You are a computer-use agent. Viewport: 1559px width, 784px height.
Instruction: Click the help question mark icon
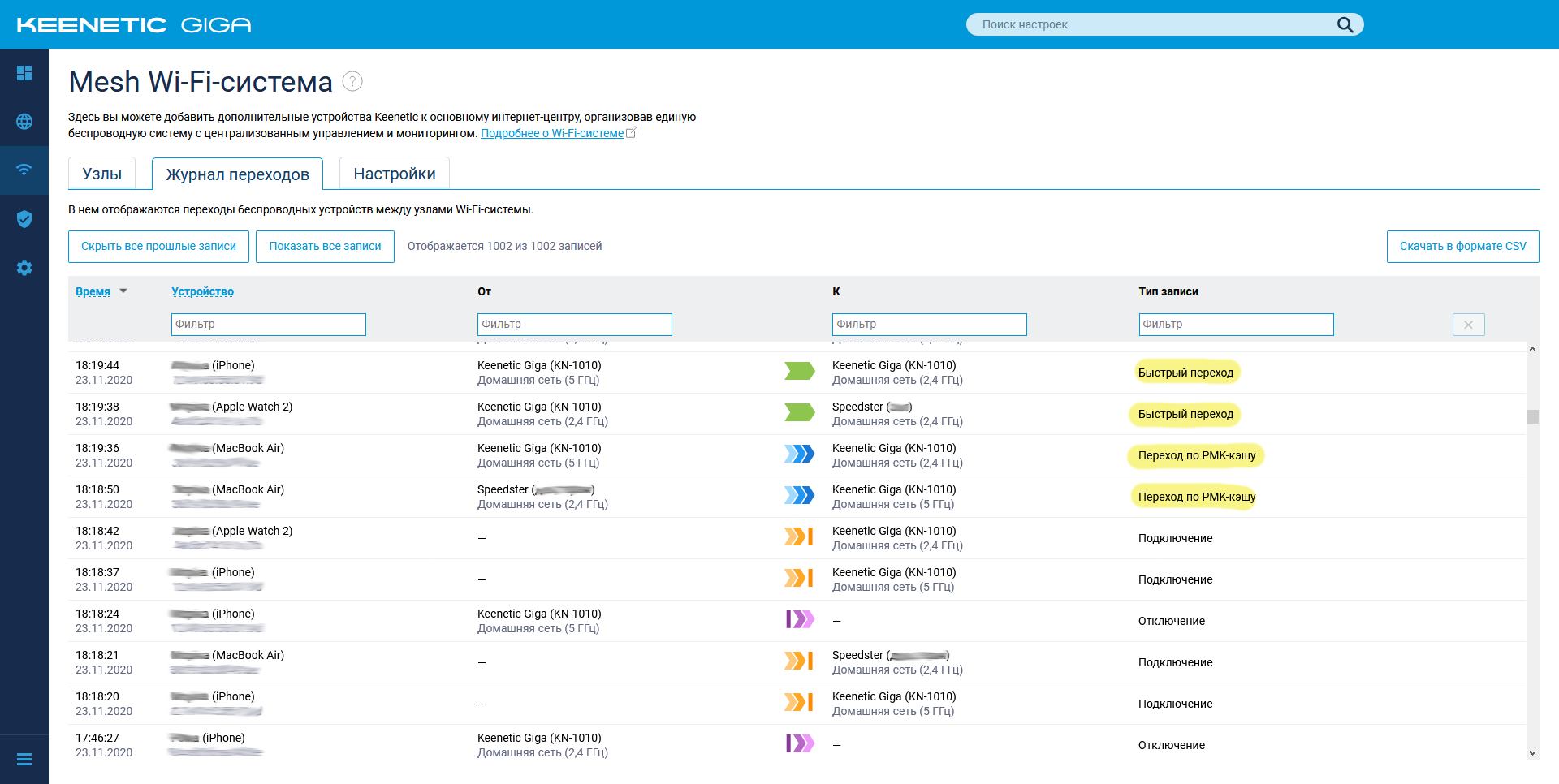click(x=352, y=81)
